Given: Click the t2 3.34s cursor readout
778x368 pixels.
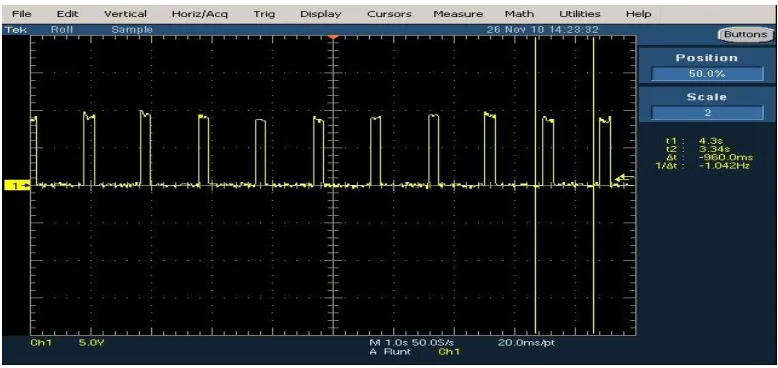Looking at the screenshot, I should pyautogui.click(x=699, y=149).
